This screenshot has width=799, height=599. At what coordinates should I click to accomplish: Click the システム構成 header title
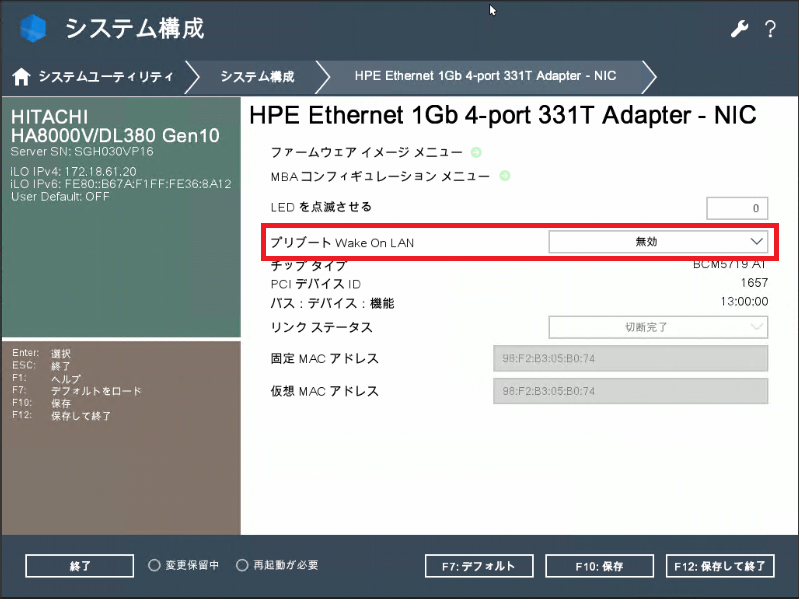pyautogui.click(x=135, y=28)
